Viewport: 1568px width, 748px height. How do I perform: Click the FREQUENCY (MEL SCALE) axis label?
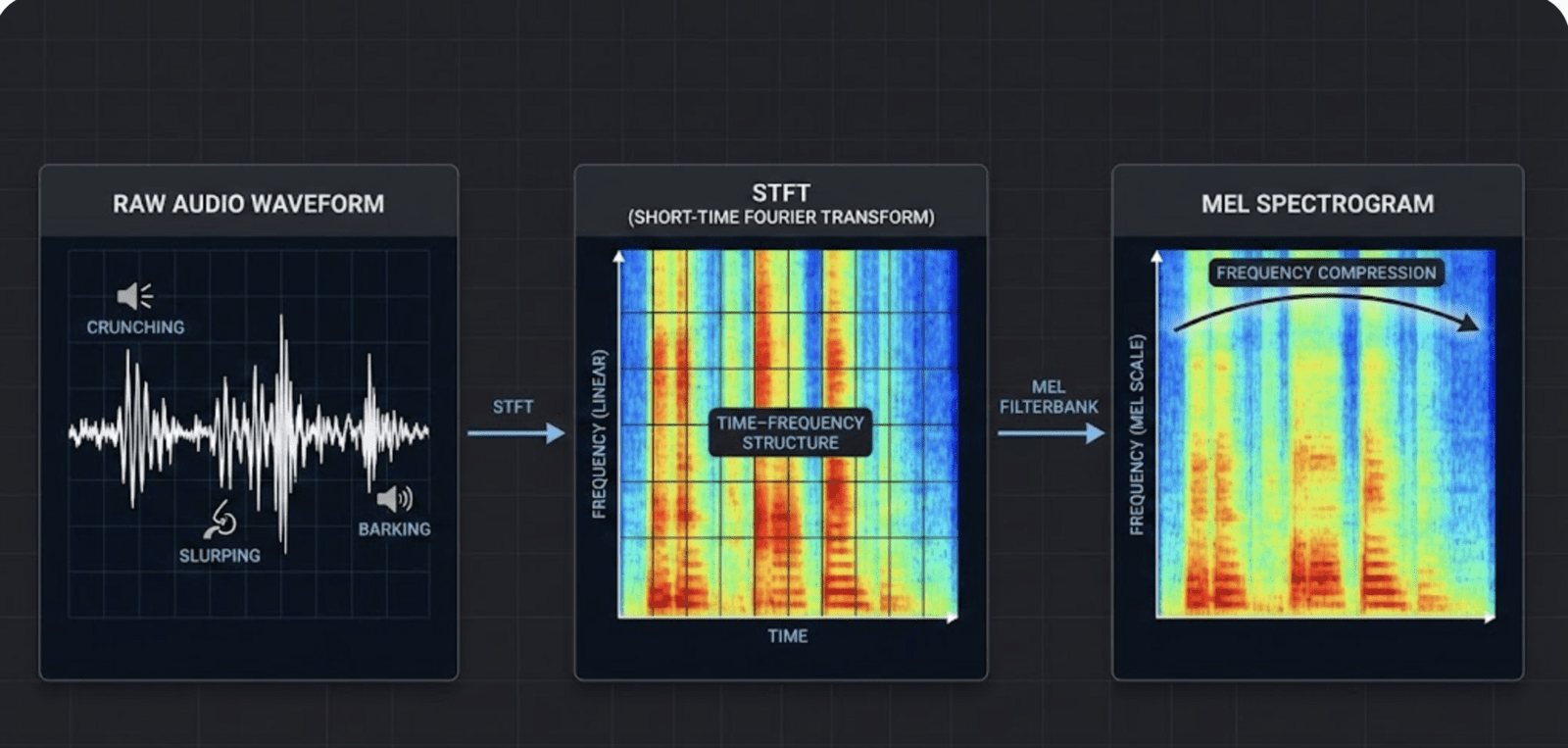[1137, 434]
